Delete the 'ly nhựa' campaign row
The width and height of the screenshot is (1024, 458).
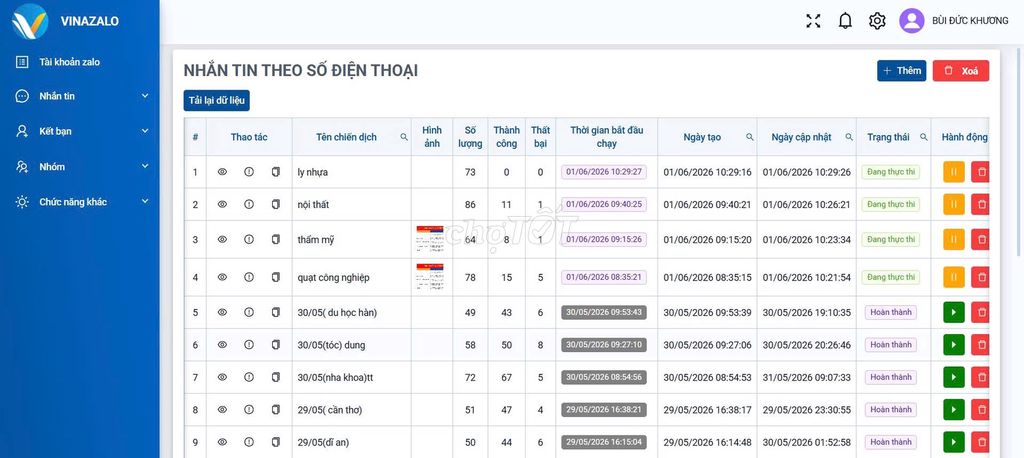point(980,172)
